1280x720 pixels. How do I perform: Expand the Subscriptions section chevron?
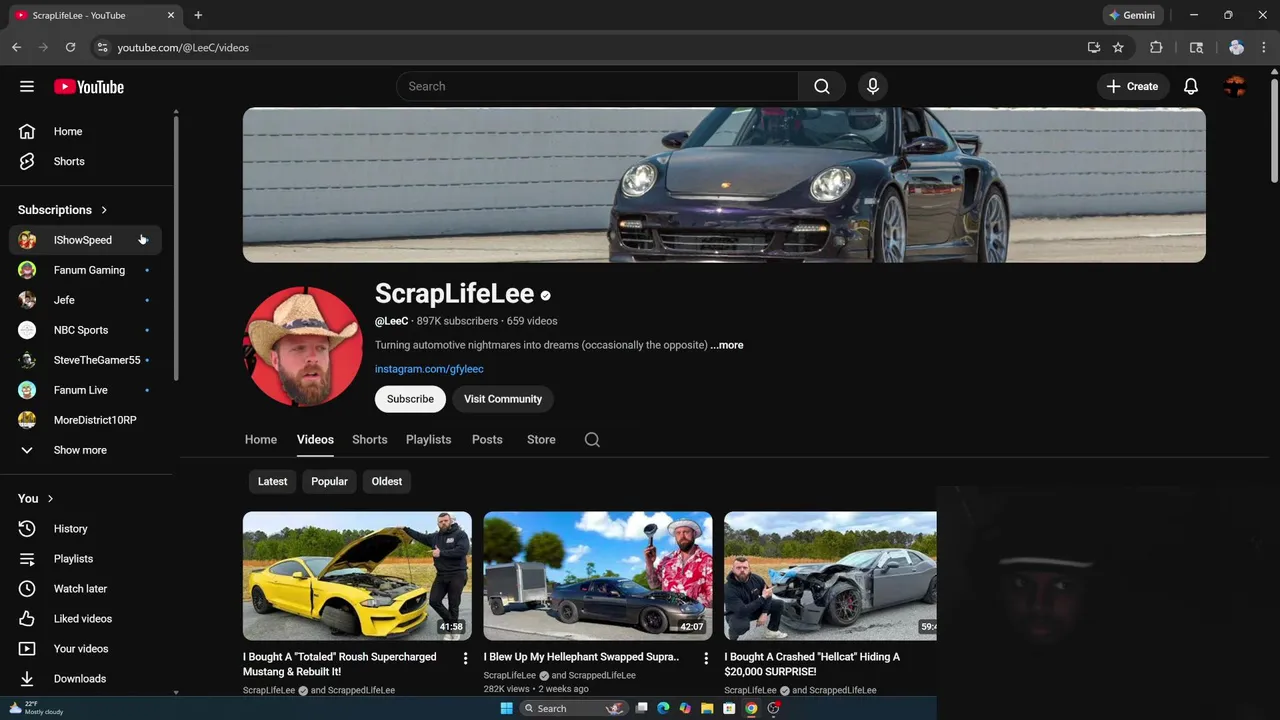(104, 210)
